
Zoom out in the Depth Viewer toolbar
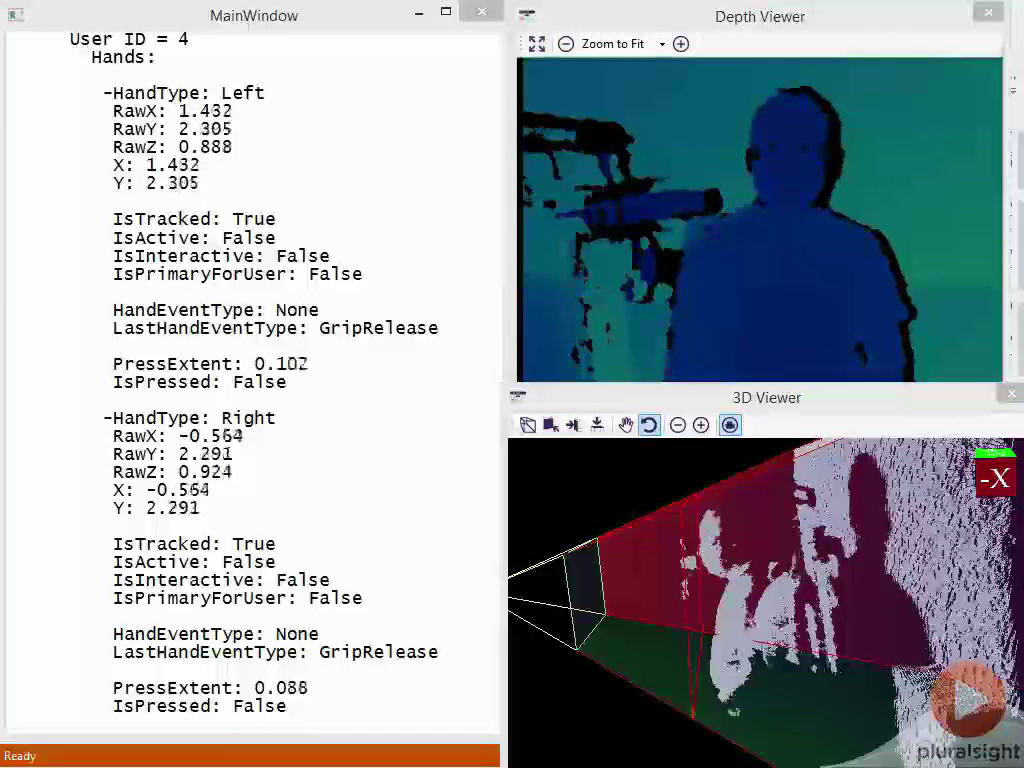point(566,44)
